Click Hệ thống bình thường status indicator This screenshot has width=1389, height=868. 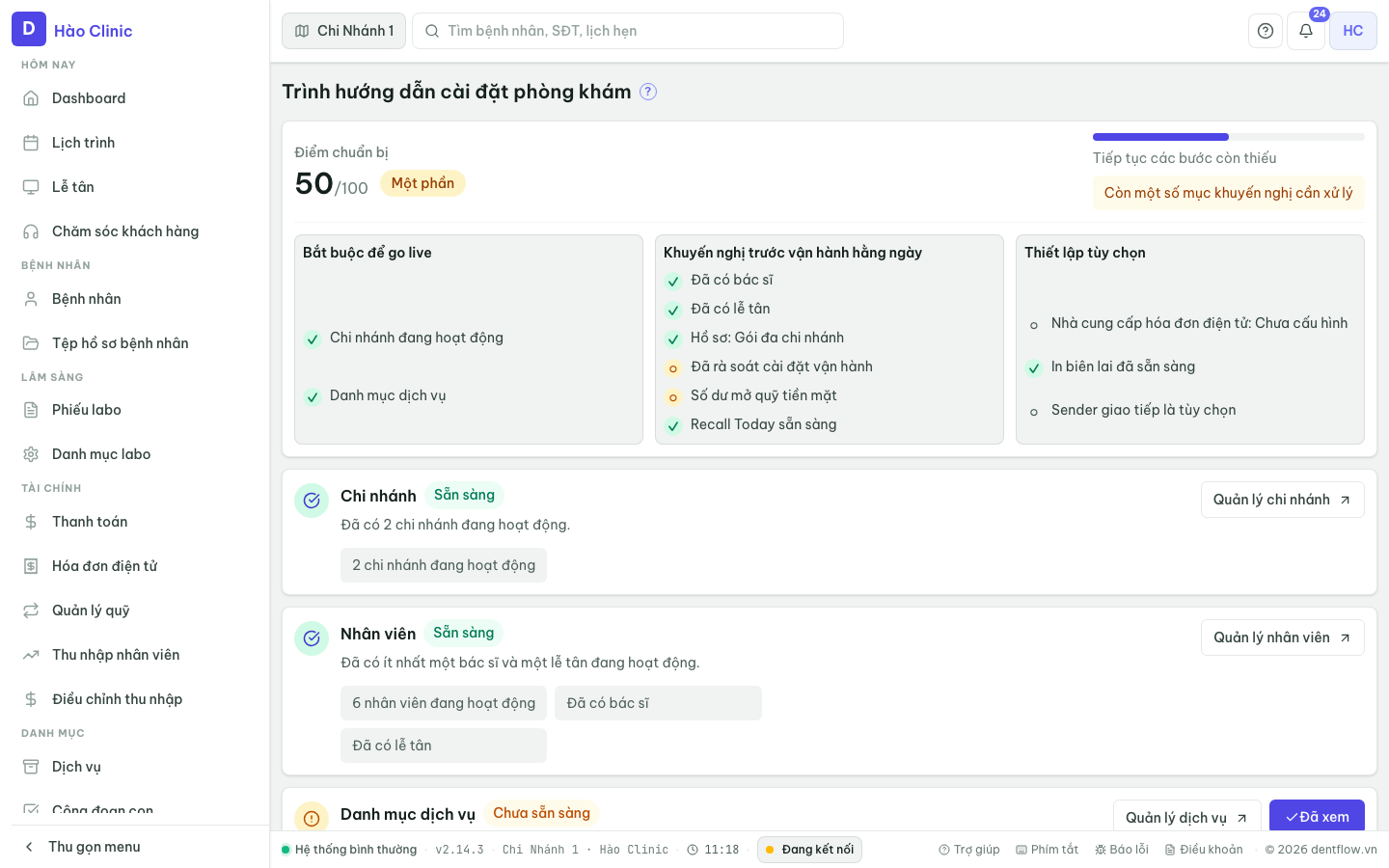point(349,850)
